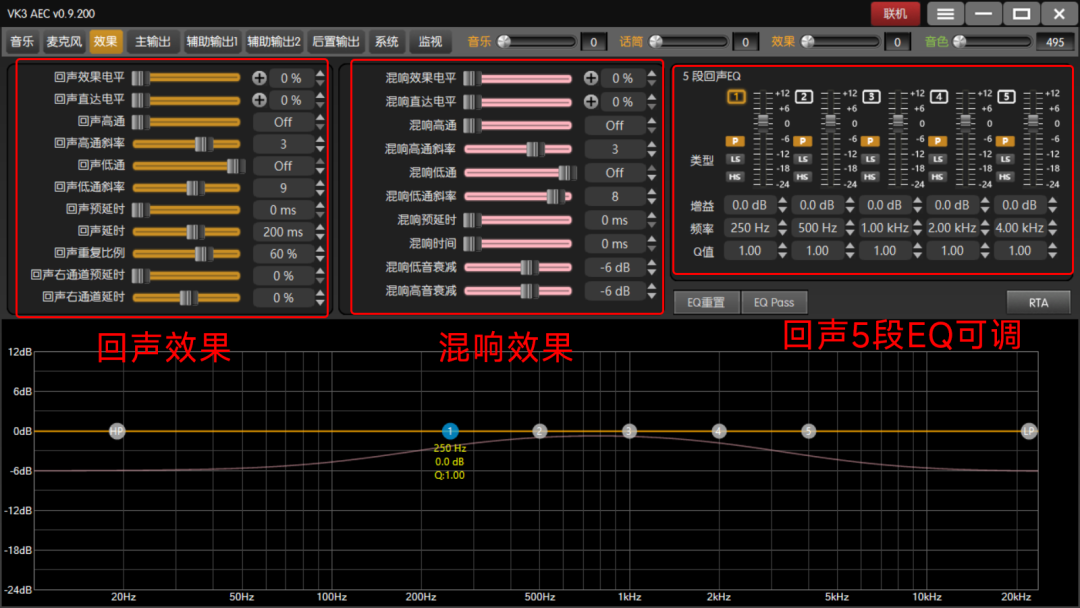Select EQ band 5 number button
This screenshot has width=1080, height=608.
point(1006,96)
